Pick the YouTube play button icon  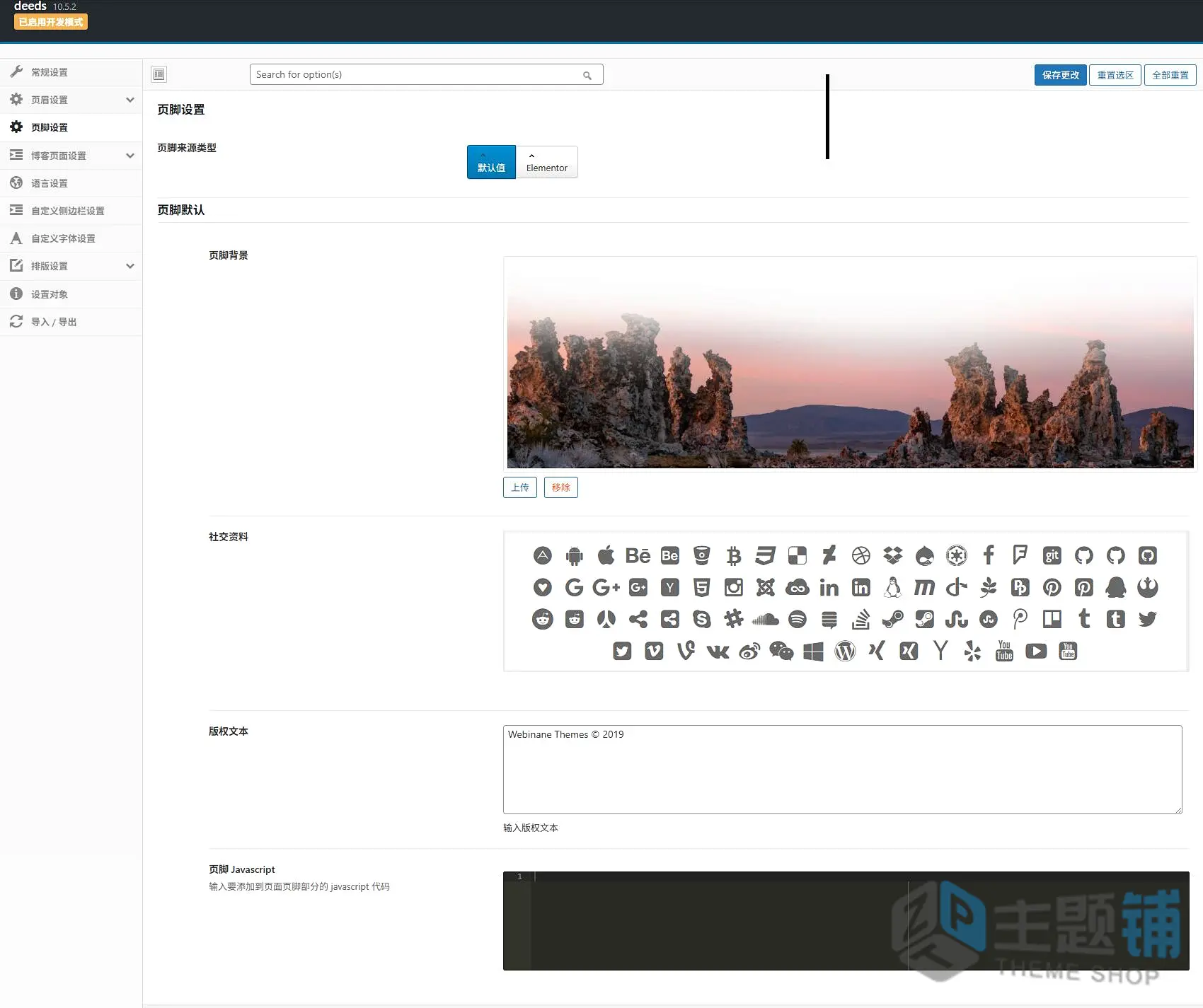(x=1037, y=651)
